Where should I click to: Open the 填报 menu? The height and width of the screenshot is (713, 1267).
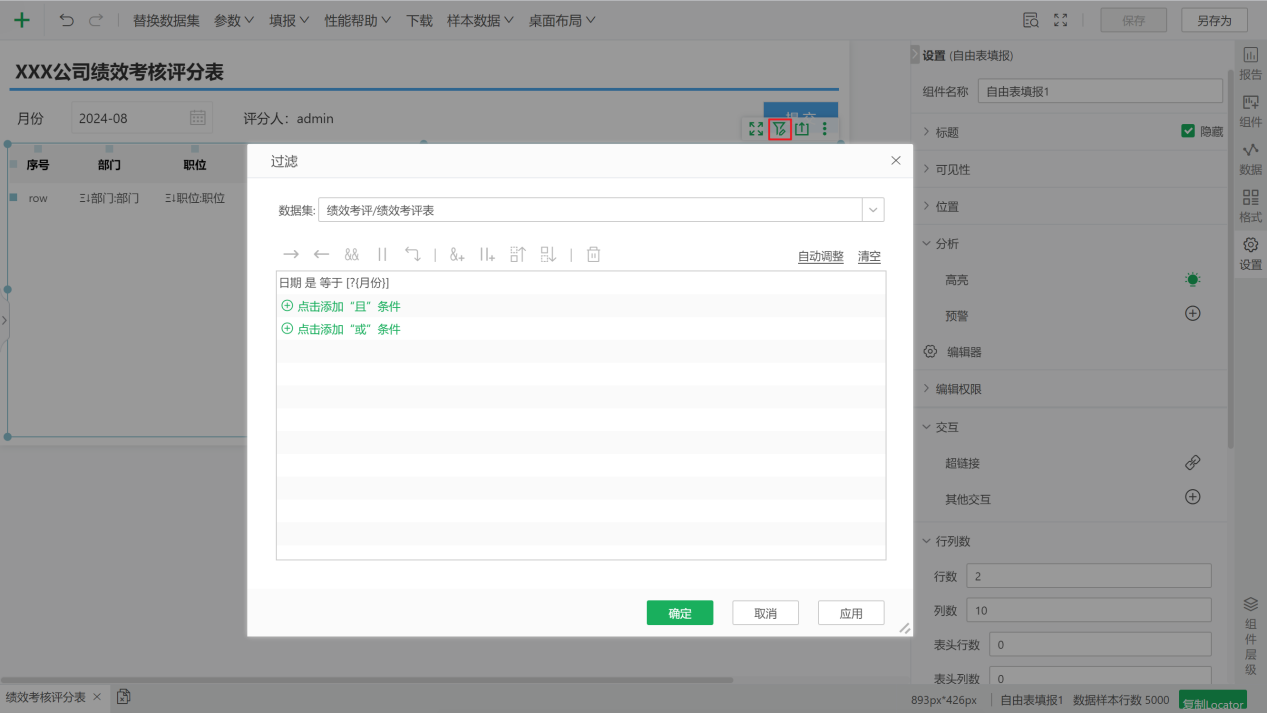[289, 20]
